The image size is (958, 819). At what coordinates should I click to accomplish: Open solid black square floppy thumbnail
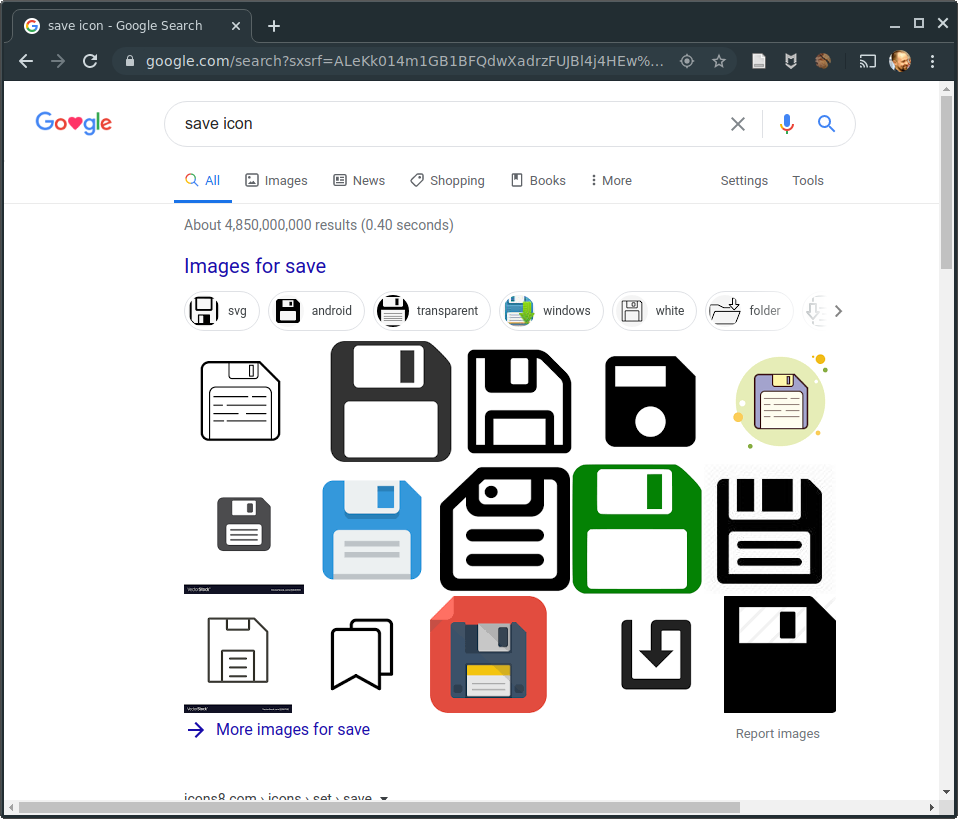pyautogui.click(x=780, y=655)
